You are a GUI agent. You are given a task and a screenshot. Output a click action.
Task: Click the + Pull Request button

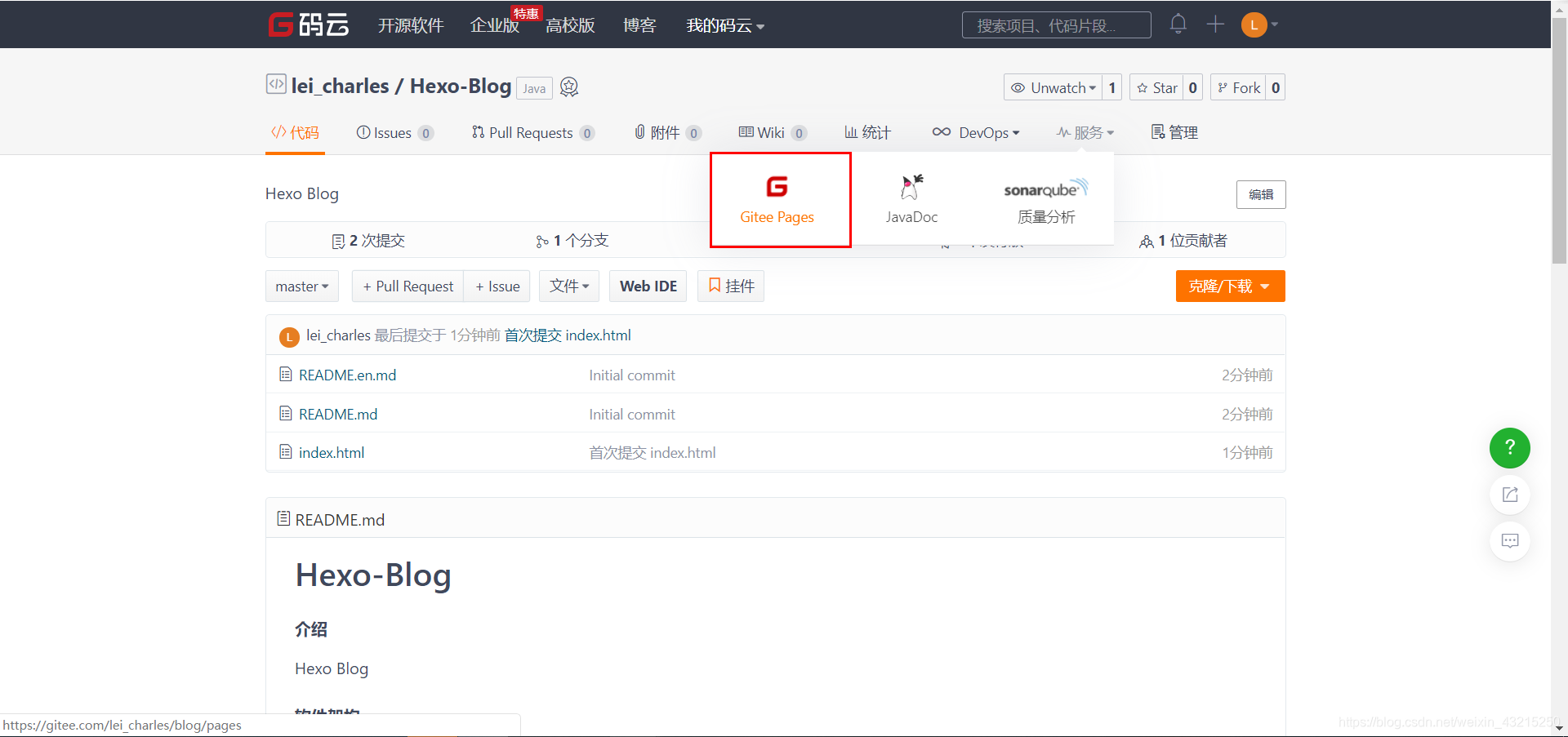(x=408, y=286)
